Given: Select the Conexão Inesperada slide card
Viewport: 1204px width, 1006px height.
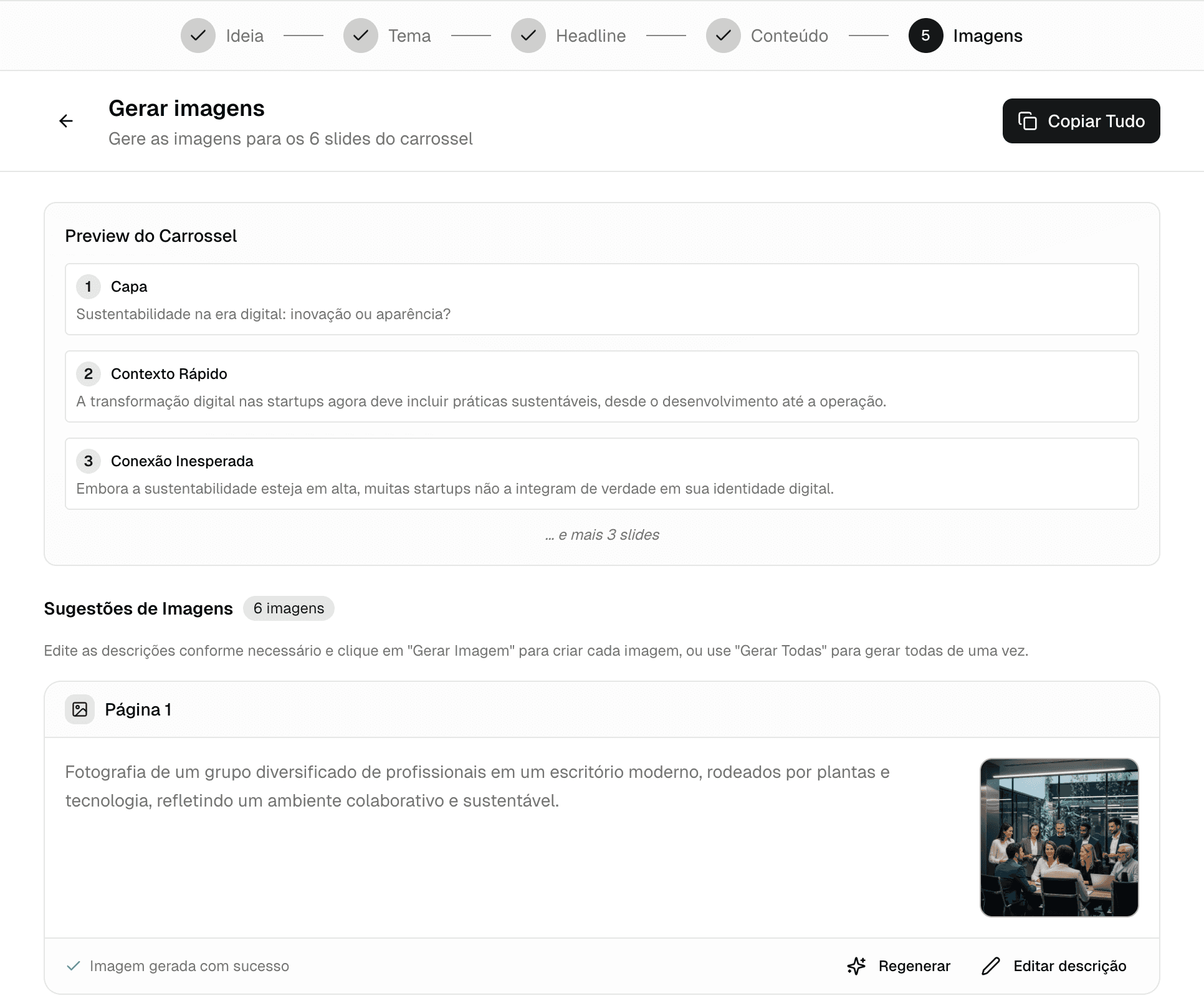Looking at the screenshot, I should pos(601,474).
